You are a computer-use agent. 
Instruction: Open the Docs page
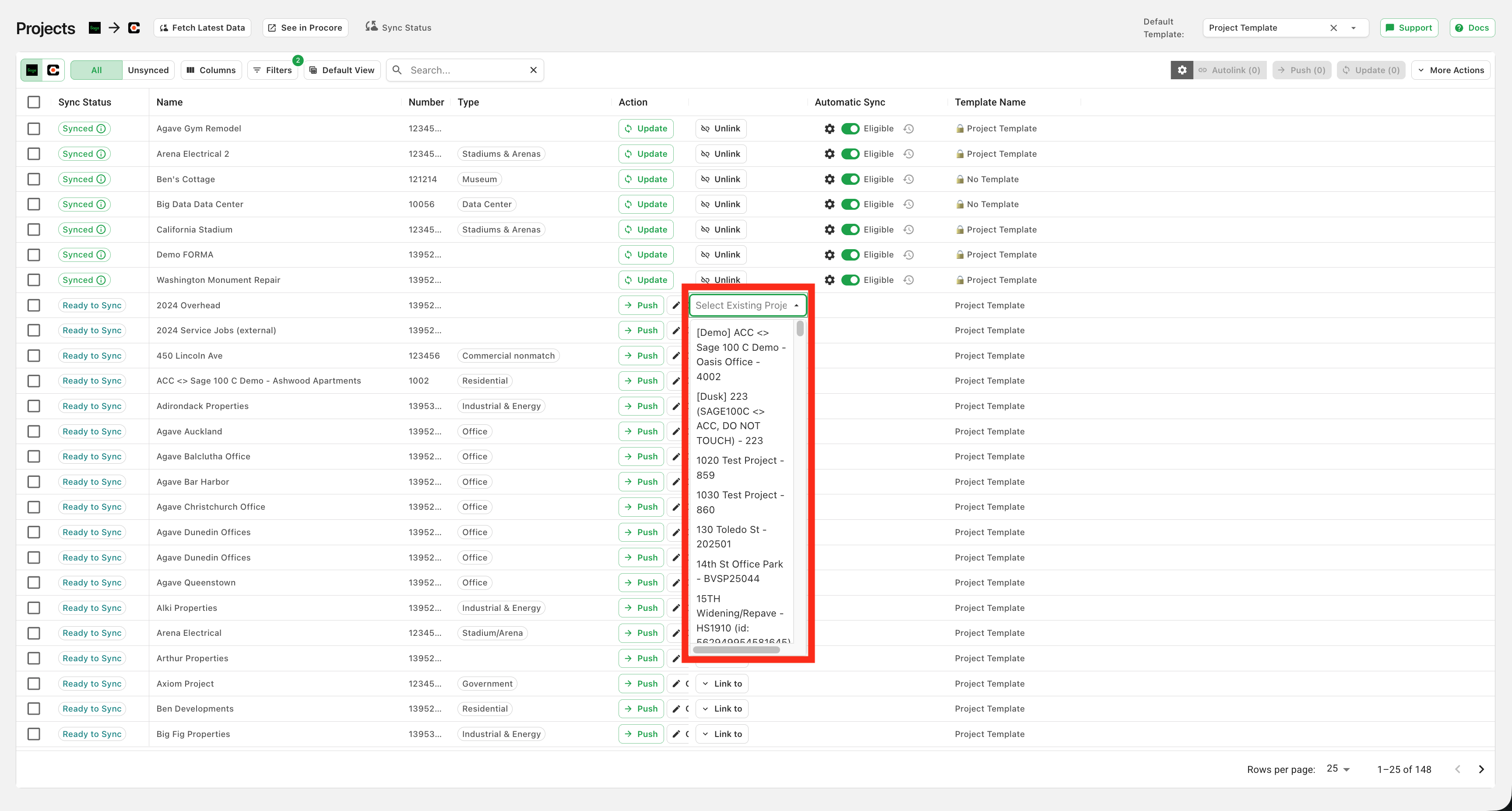[x=1472, y=28]
